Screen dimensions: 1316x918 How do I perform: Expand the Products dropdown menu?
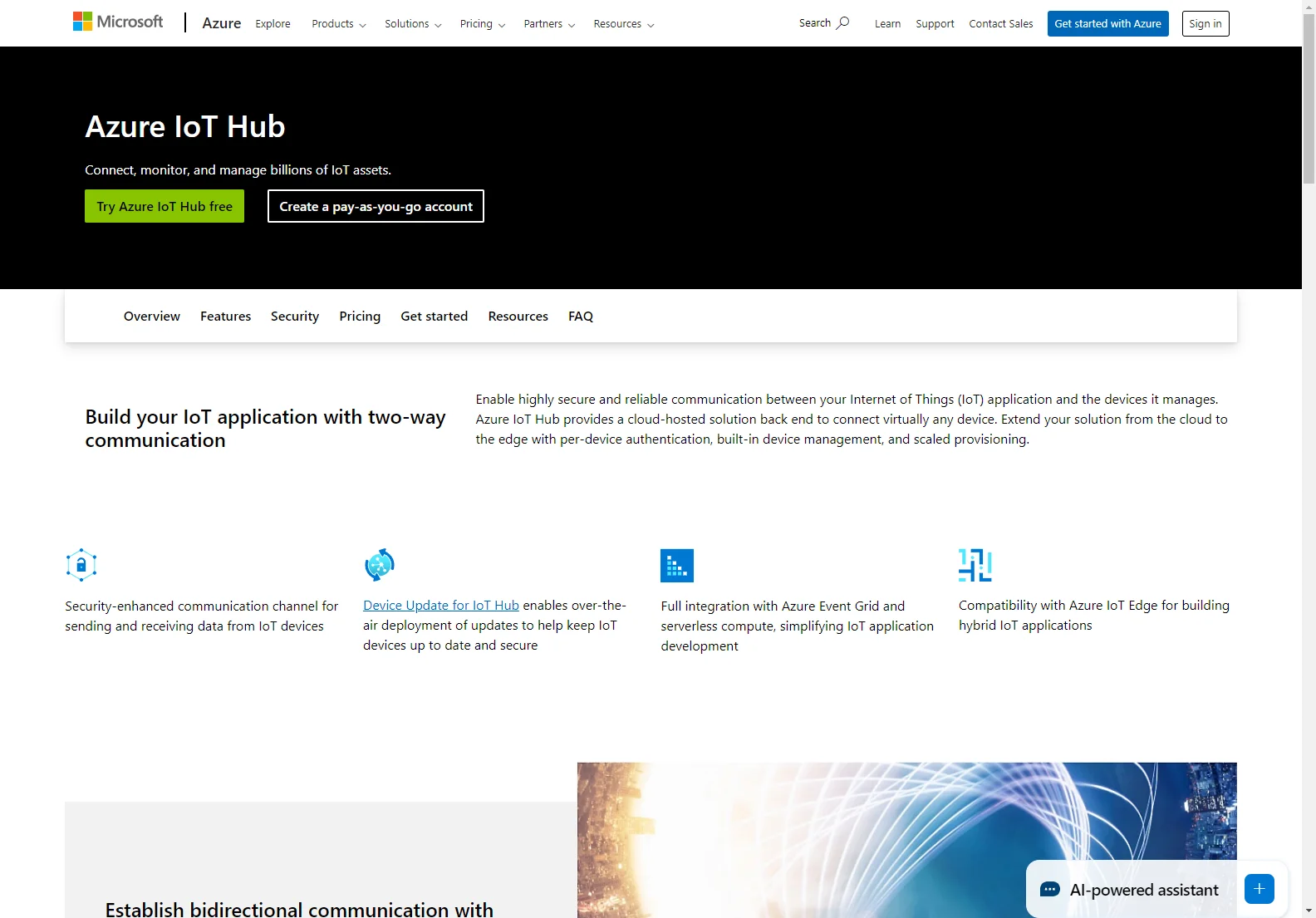339,24
